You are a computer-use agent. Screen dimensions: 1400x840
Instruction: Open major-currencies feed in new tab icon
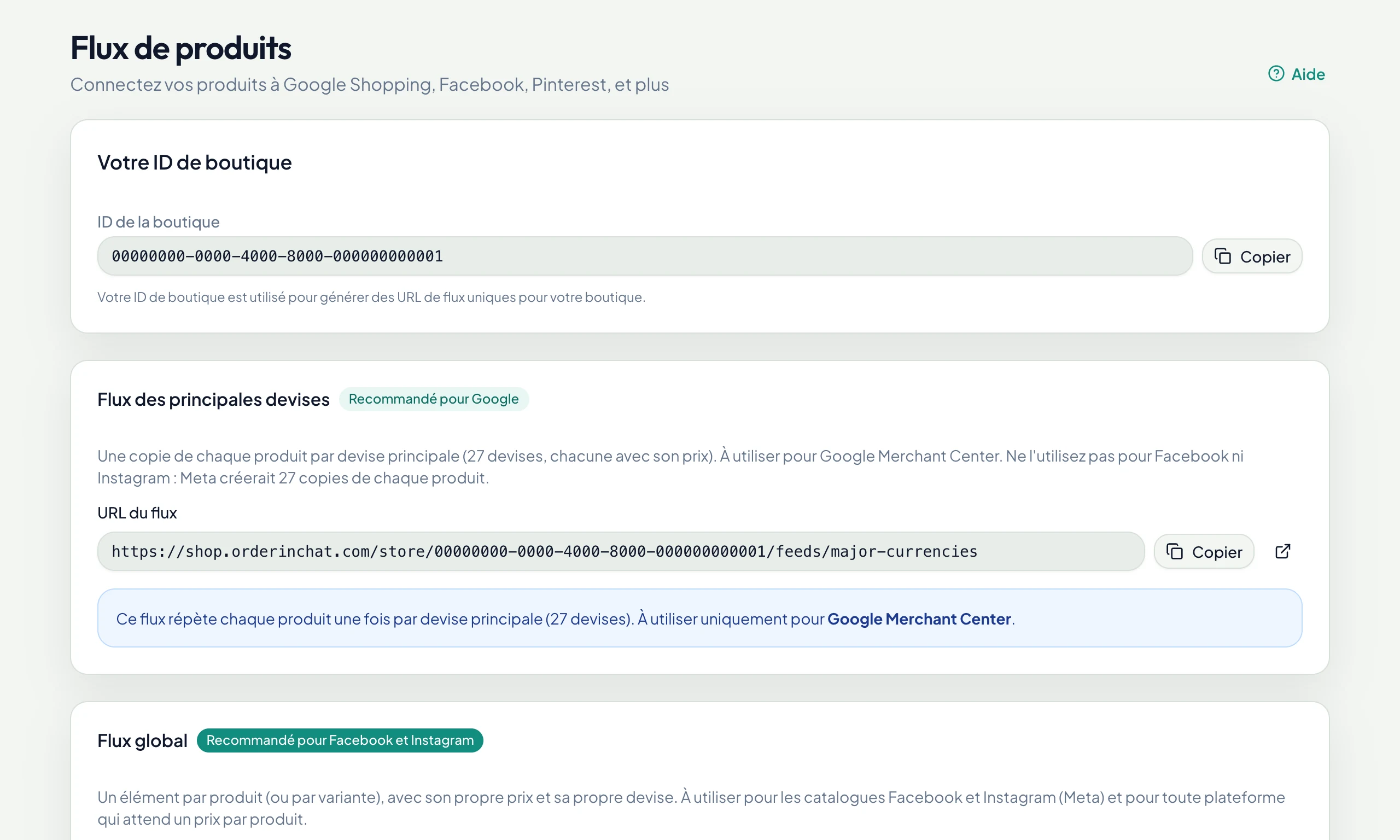click(1283, 551)
